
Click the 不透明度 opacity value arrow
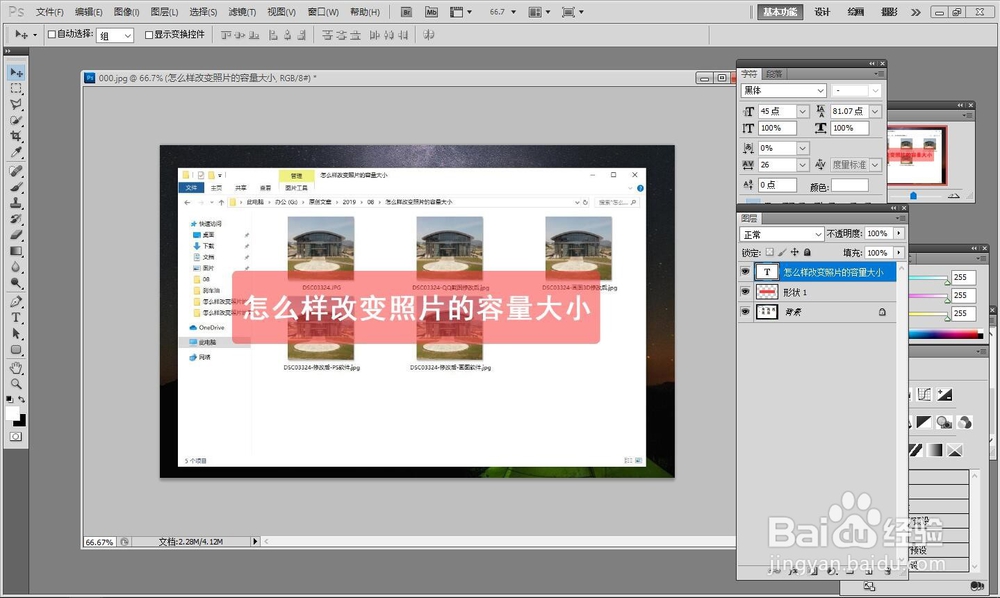click(x=900, y=233)
